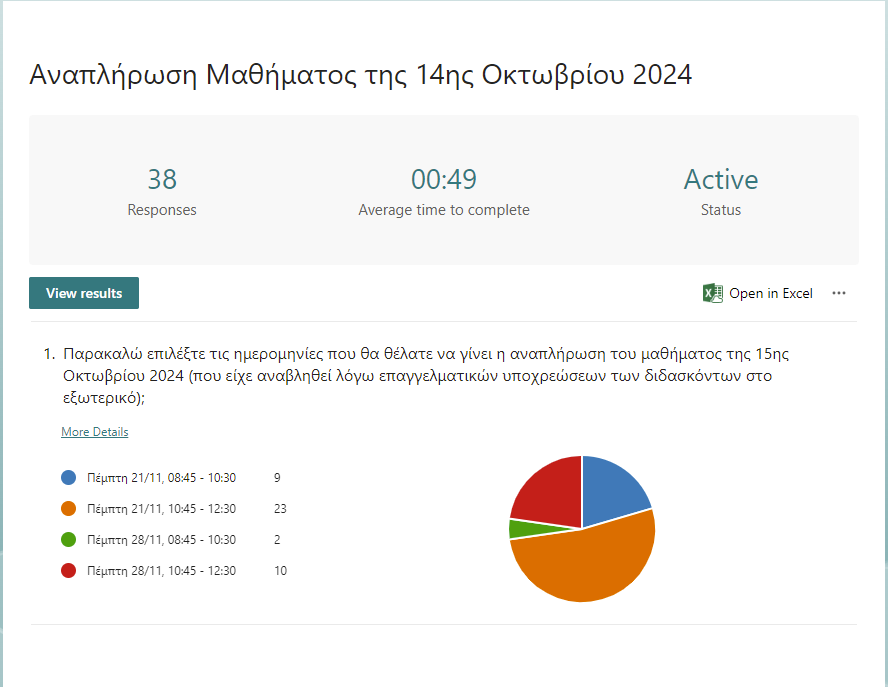Click the count value 10 in legend

tap(280, 570)
